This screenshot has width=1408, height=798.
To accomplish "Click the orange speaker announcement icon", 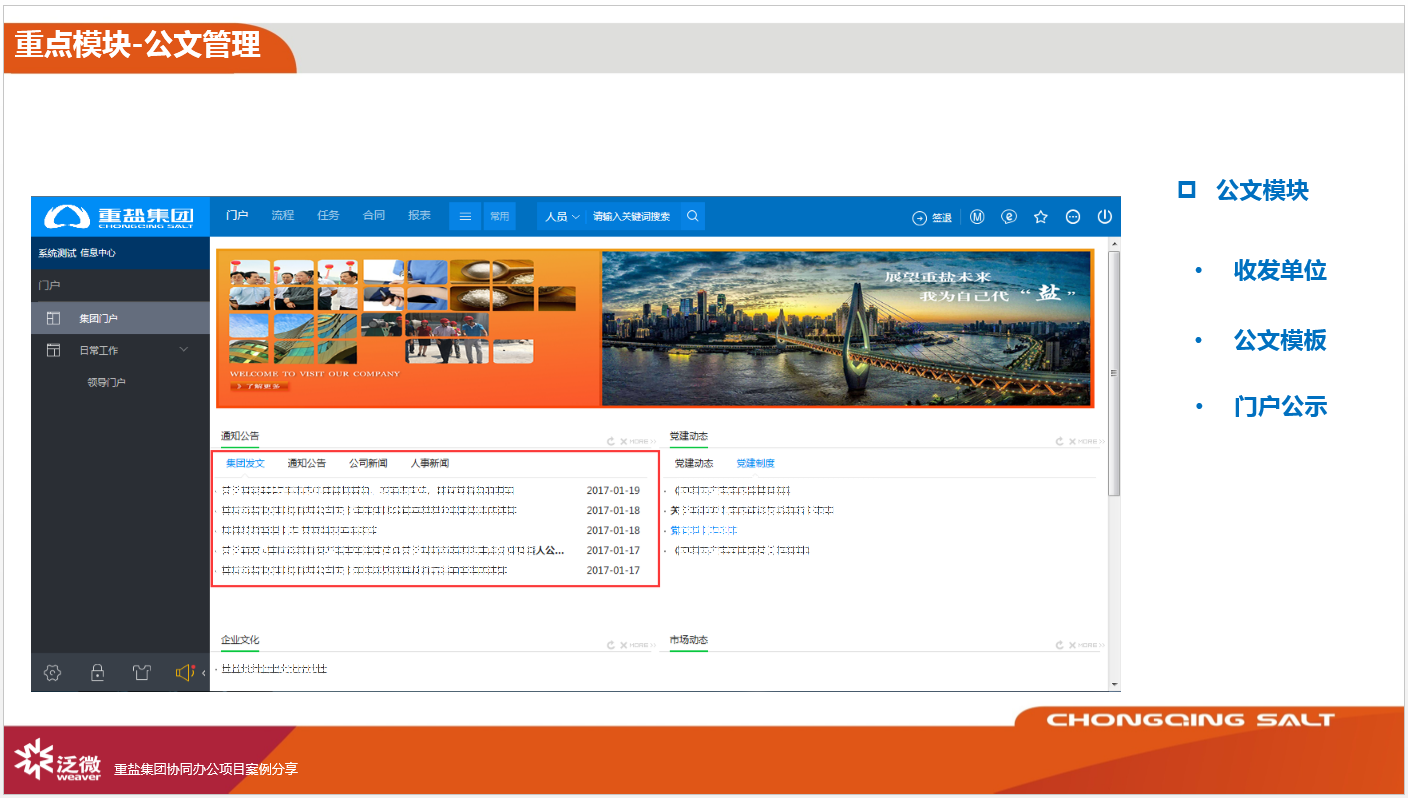I will point(185,673).
